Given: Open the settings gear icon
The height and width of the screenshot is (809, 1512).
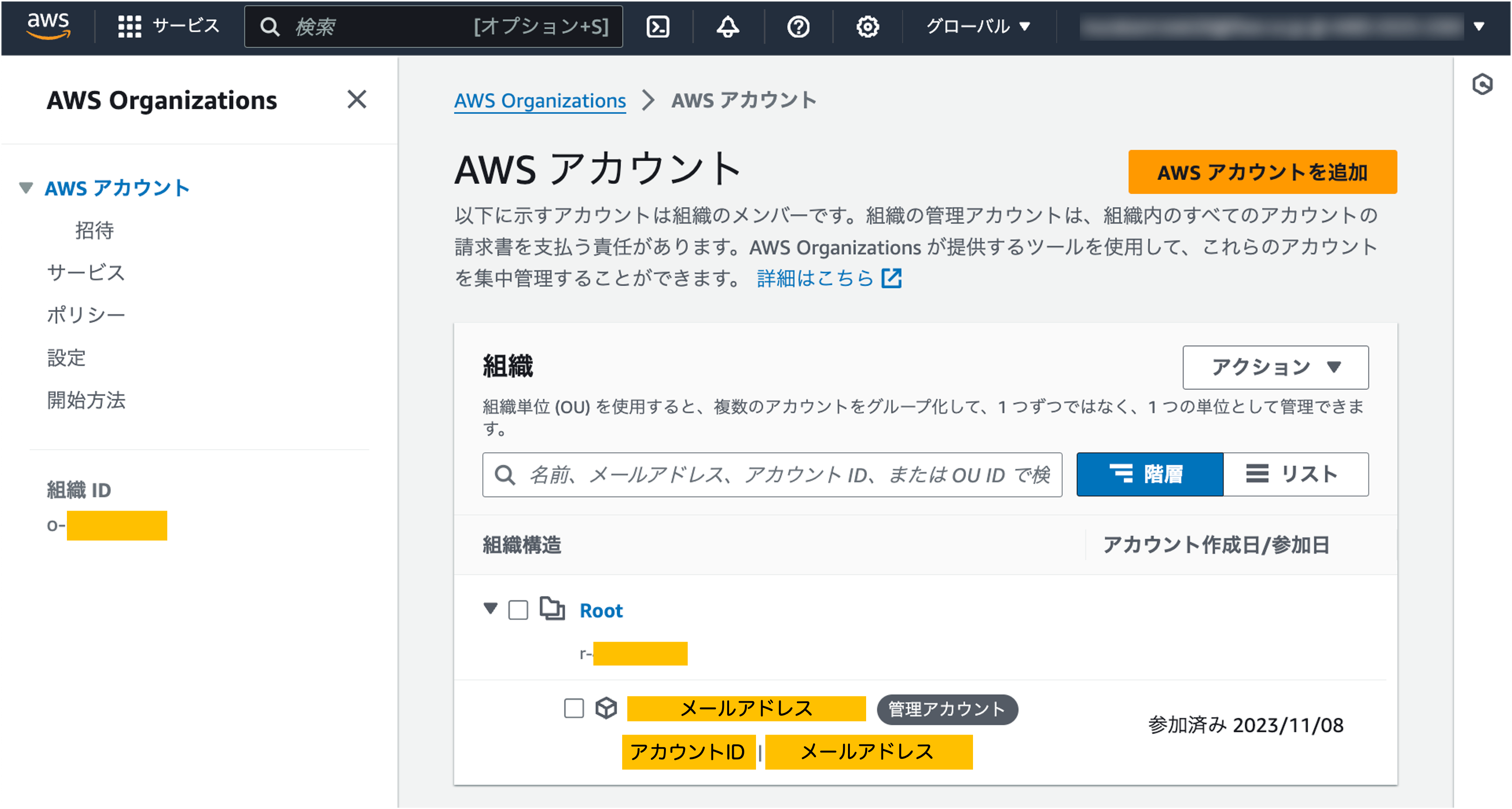Looking at the screenshot, I should pos(868,26).
